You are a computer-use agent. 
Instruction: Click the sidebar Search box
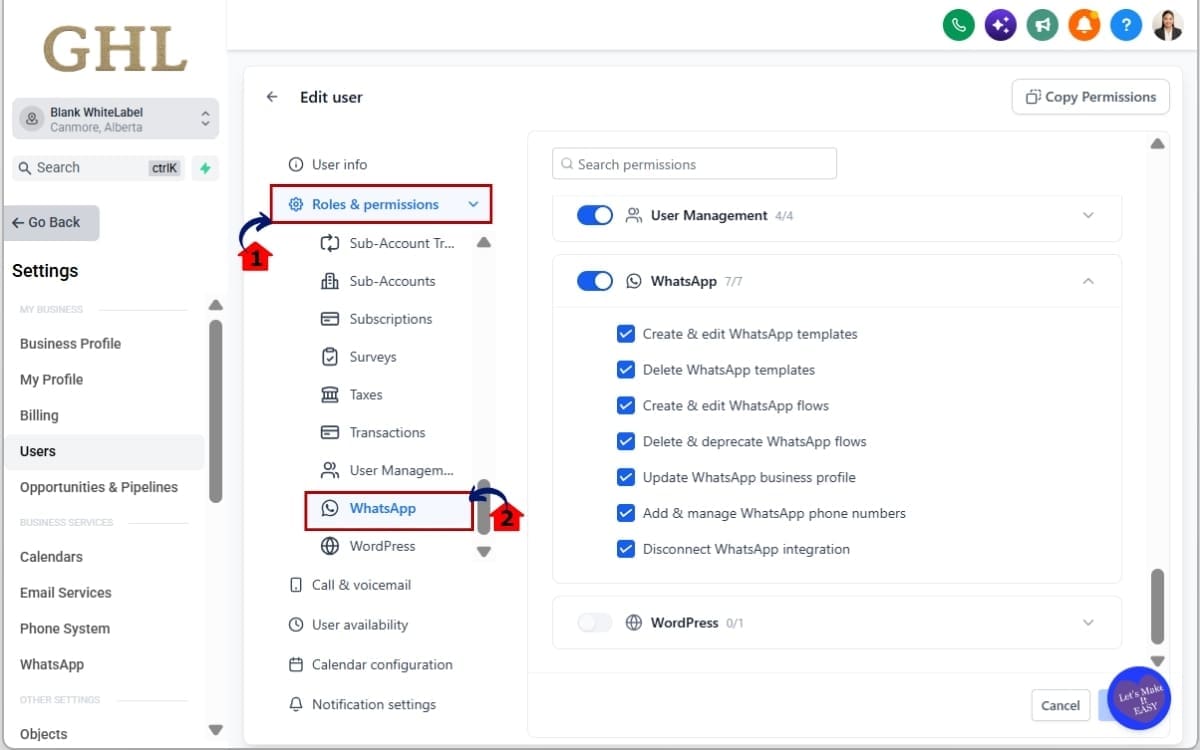(100, 168)
